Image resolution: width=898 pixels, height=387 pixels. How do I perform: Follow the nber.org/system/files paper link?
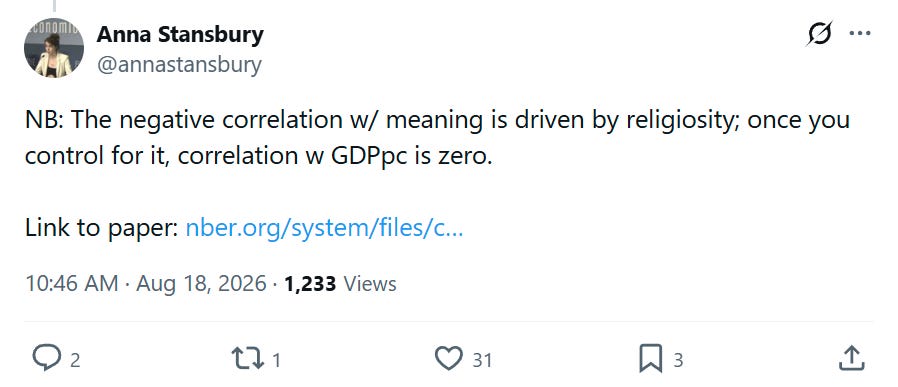coord(324,228)
